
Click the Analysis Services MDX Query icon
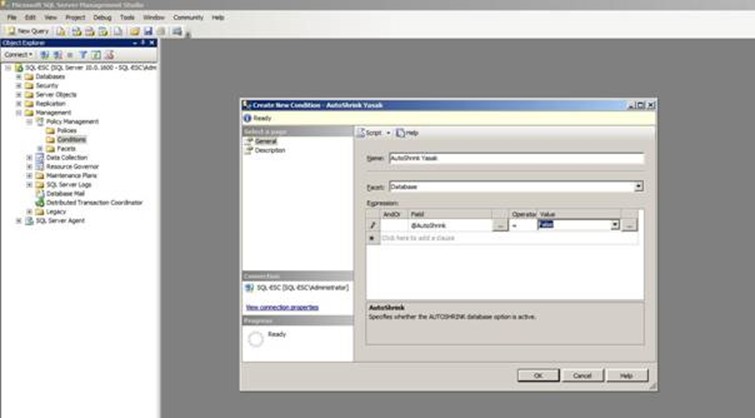pyautogui.click(x=77, y=31)
